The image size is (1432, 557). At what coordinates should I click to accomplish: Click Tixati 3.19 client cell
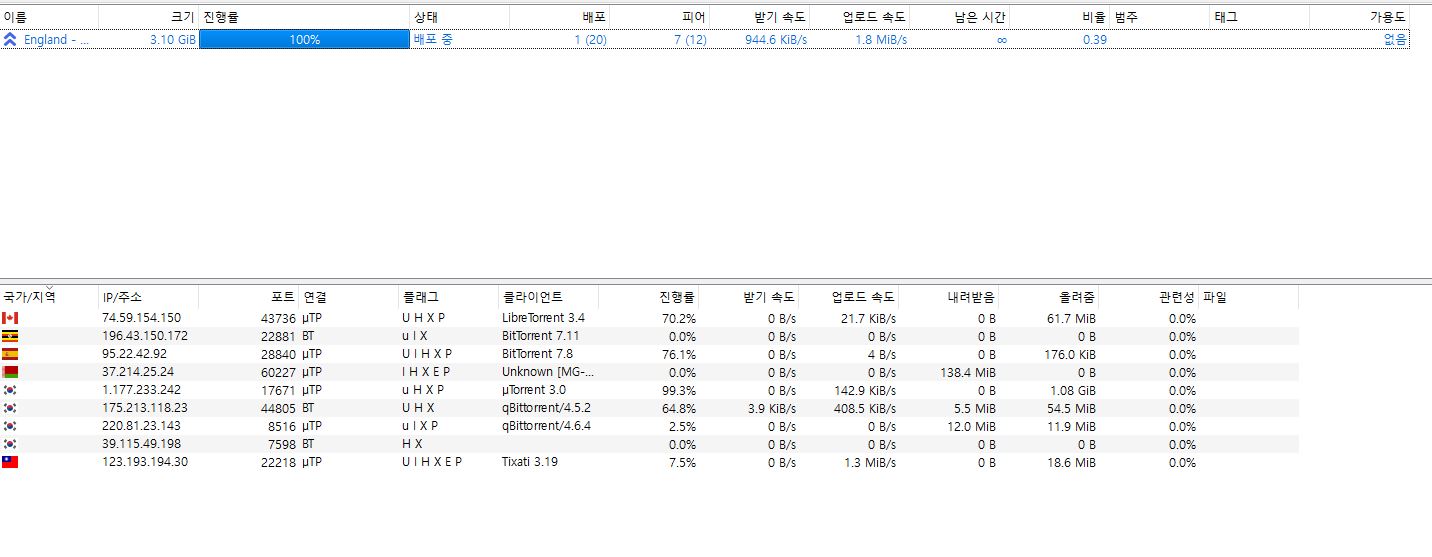pos(530,462)
